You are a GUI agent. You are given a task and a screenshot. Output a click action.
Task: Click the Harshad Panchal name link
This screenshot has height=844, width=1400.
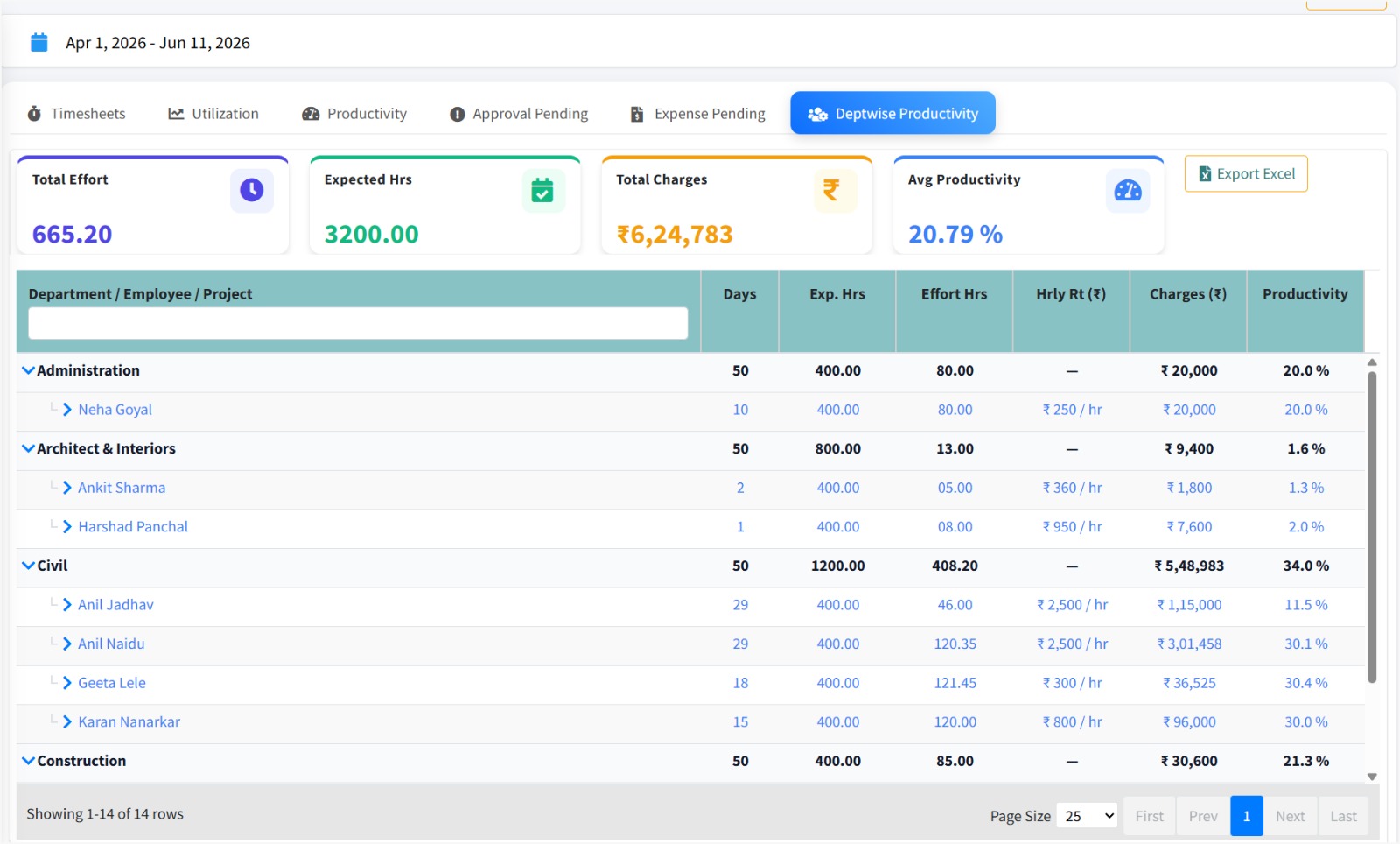(133, 526)
